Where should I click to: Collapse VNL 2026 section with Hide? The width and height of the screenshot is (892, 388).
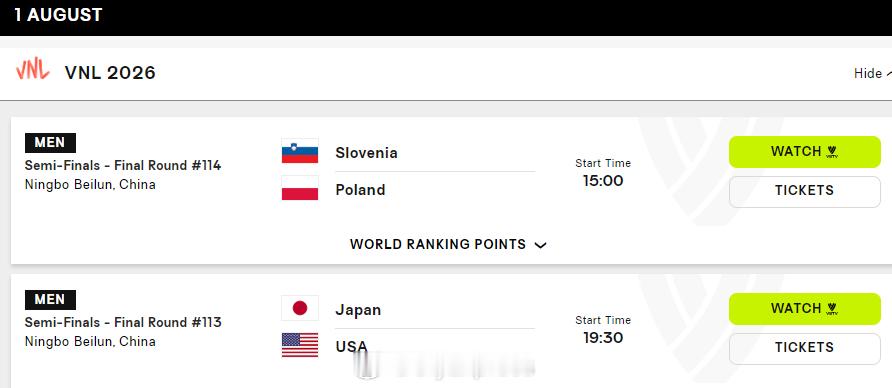pyautogui.click(x=872, y=73)
